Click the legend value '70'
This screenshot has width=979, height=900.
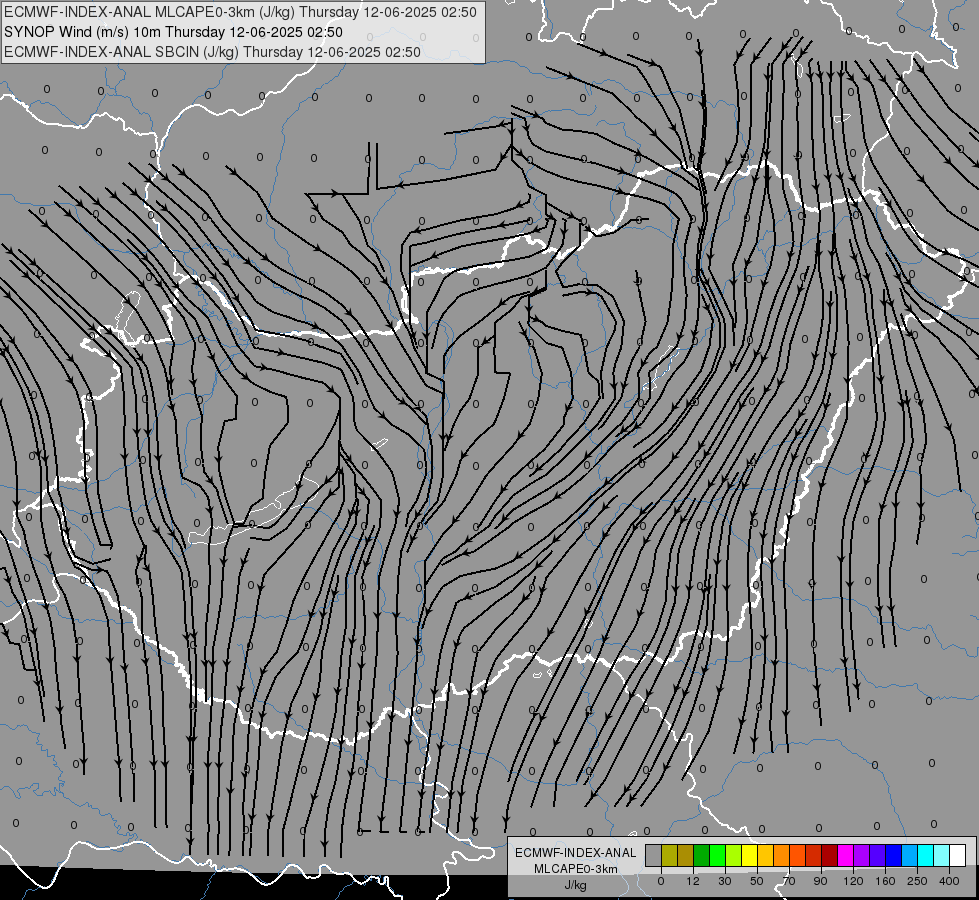click(789, 881)
